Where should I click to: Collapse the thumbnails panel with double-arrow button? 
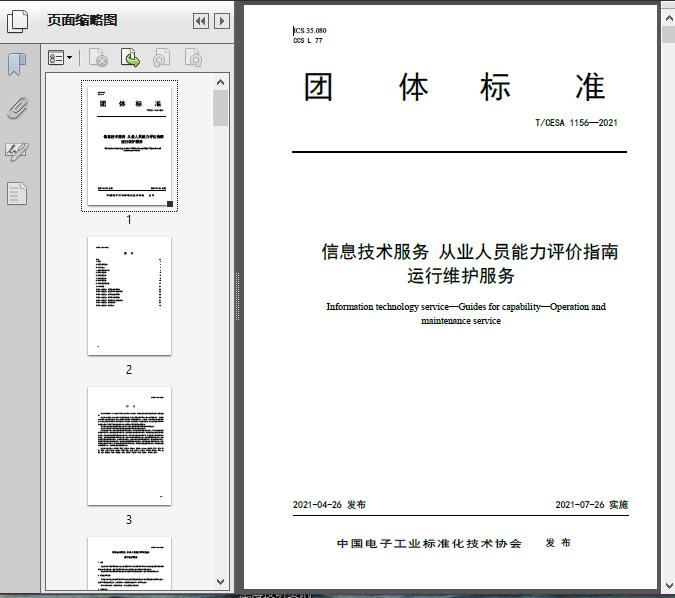click(x=201, y=21)
